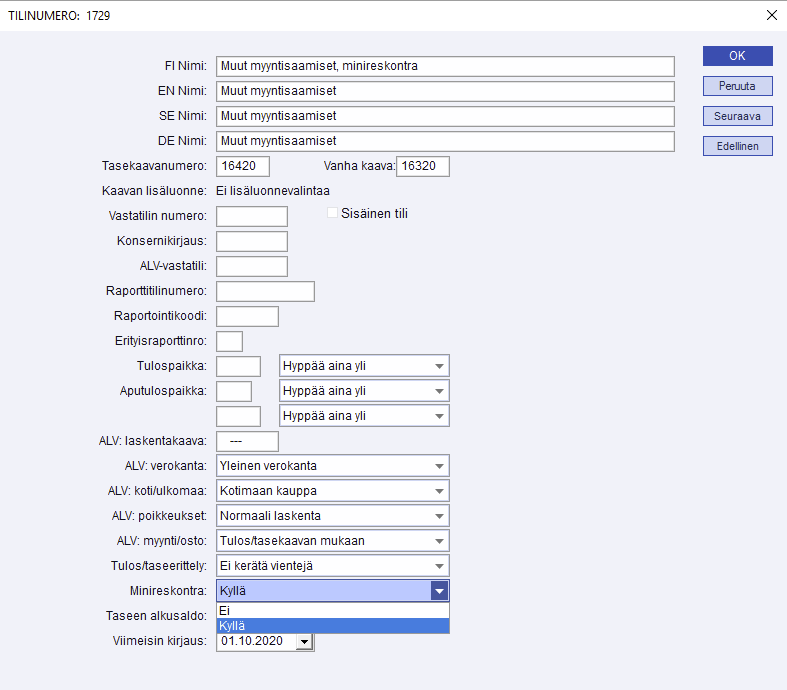
Task: Select 'Ei' in Minireskontra list
Action: (x=332, y=610)
